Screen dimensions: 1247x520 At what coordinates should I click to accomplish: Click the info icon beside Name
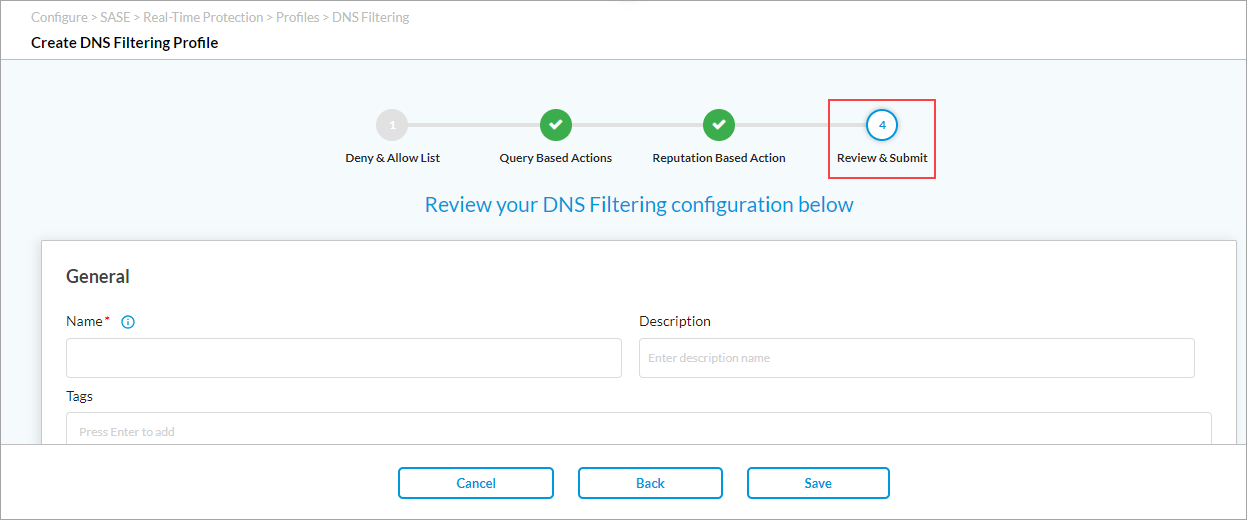coord(128,322)
